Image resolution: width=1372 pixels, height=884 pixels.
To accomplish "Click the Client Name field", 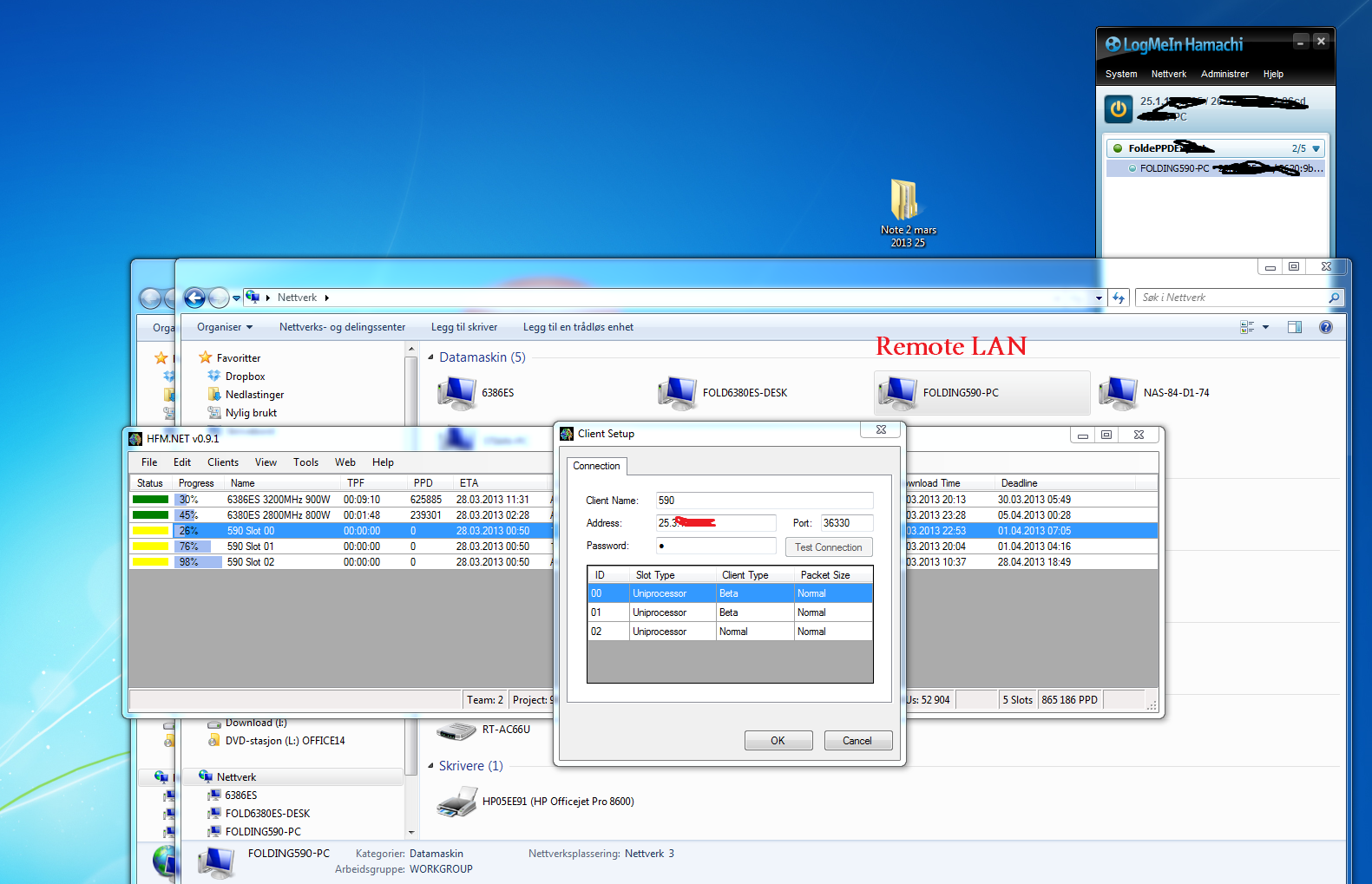I will click(765, 501).
